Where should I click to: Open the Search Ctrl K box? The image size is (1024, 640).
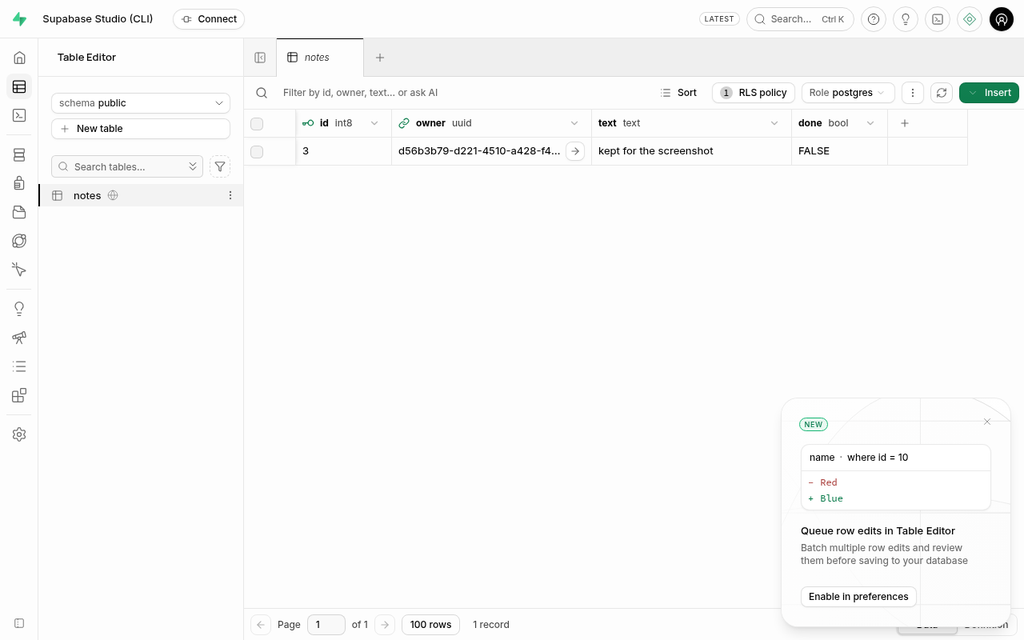coord(800,19)
